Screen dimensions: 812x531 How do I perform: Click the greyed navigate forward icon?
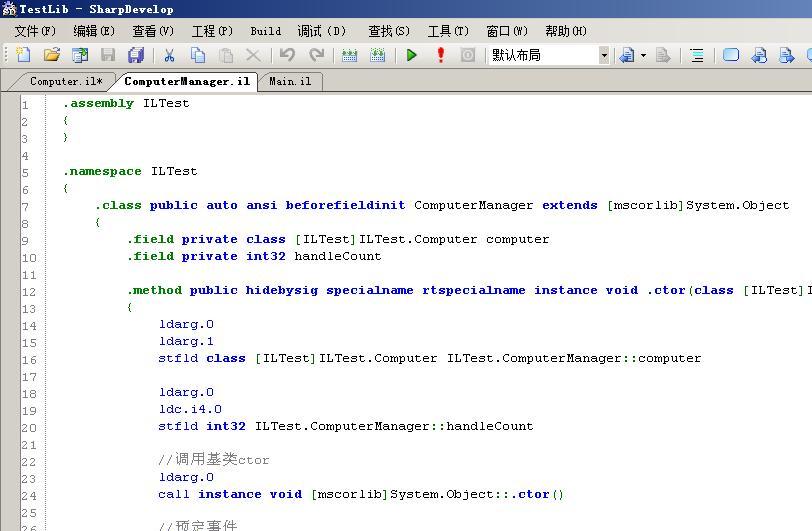(663, 54)
